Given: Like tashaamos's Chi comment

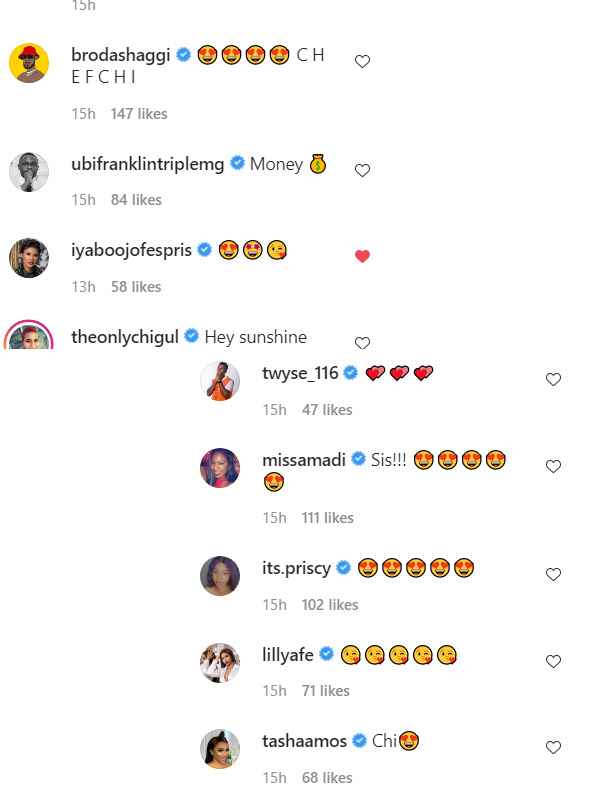Looking at the screenshot, I should [x=554, y=747].
